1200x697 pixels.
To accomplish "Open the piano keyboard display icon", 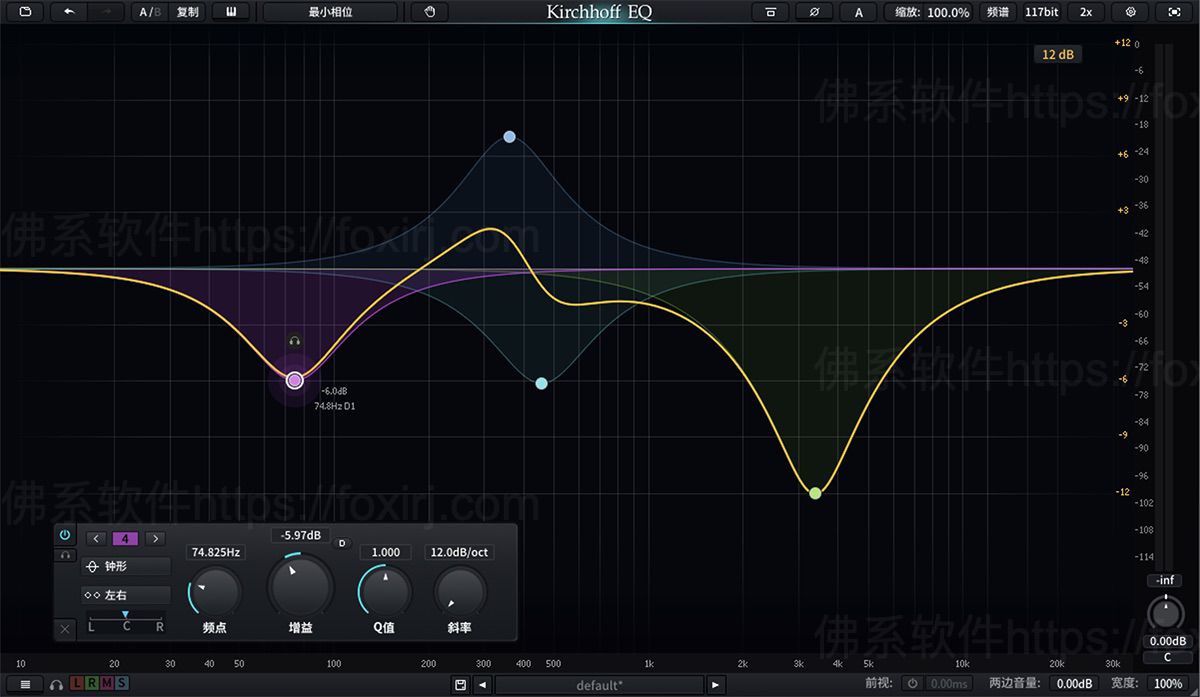I will coord(231,12).
